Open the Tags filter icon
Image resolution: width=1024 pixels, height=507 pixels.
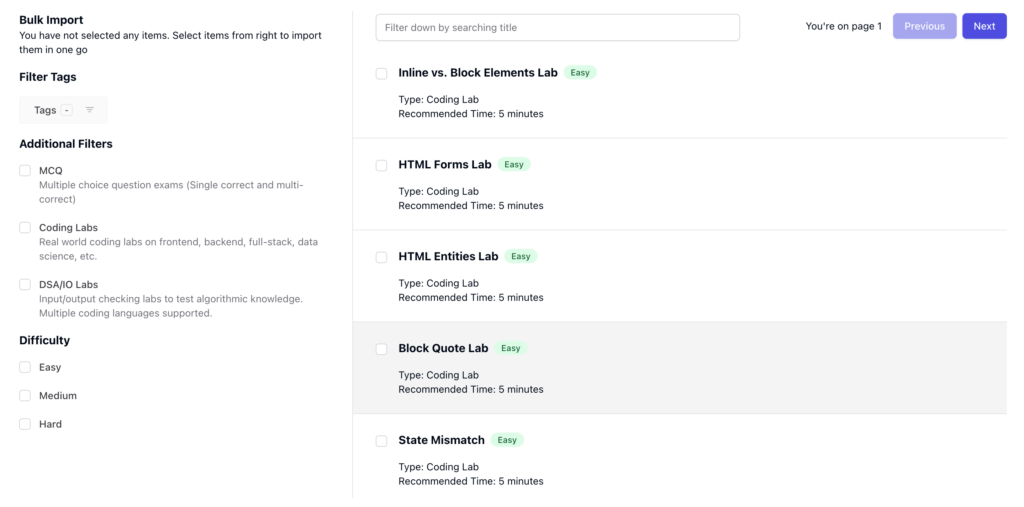pyautogui.click(x=89, y=110)
